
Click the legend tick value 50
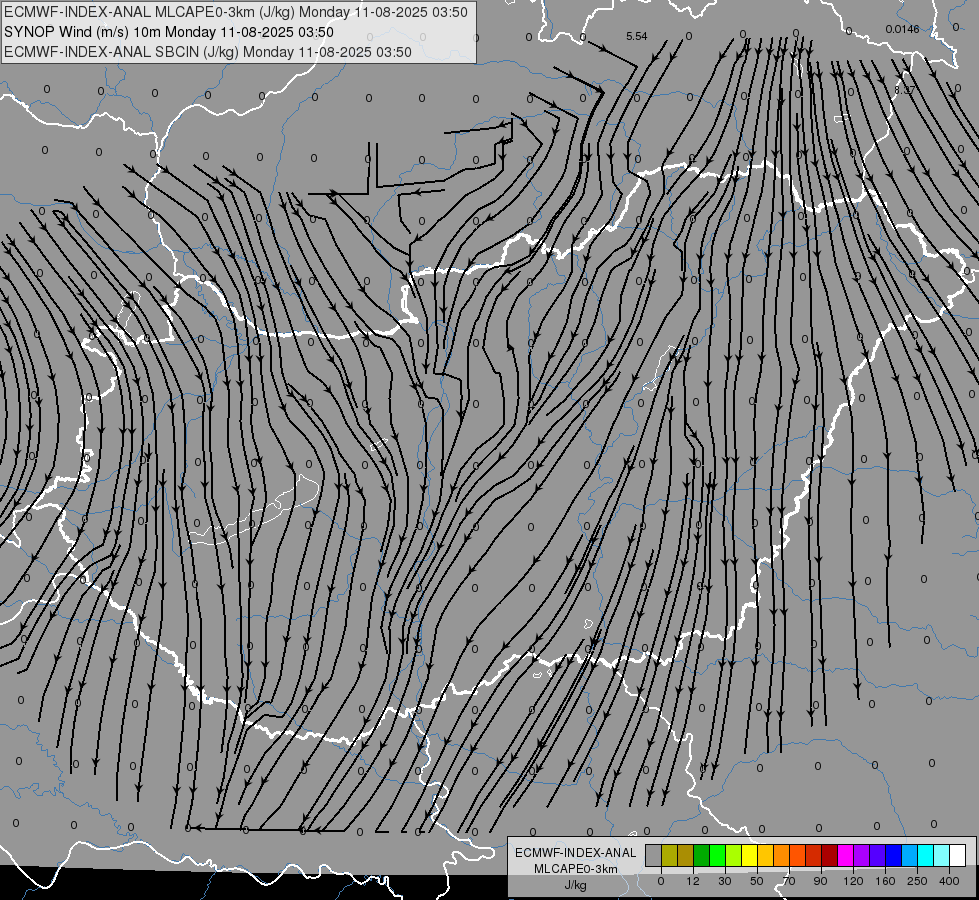point(757,881)
